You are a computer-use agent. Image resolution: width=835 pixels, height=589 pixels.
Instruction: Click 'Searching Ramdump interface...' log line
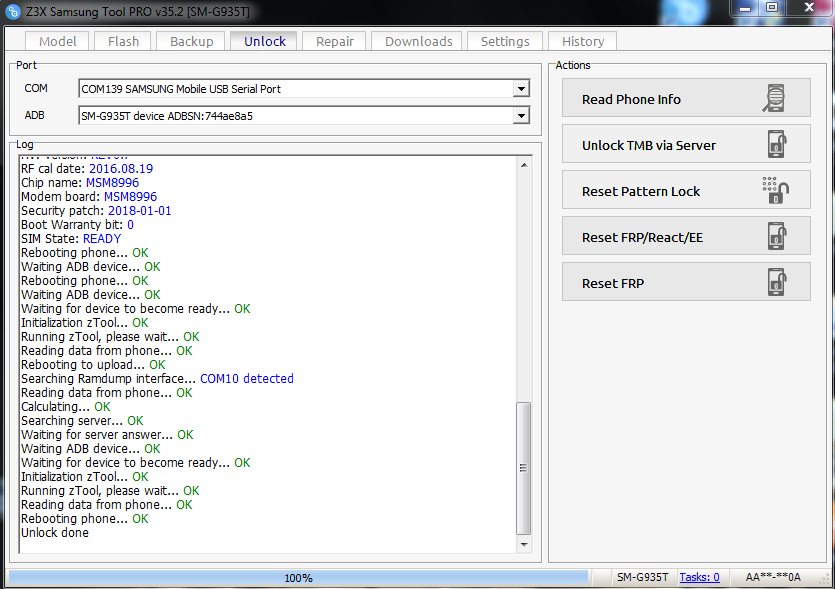point(109,379)
